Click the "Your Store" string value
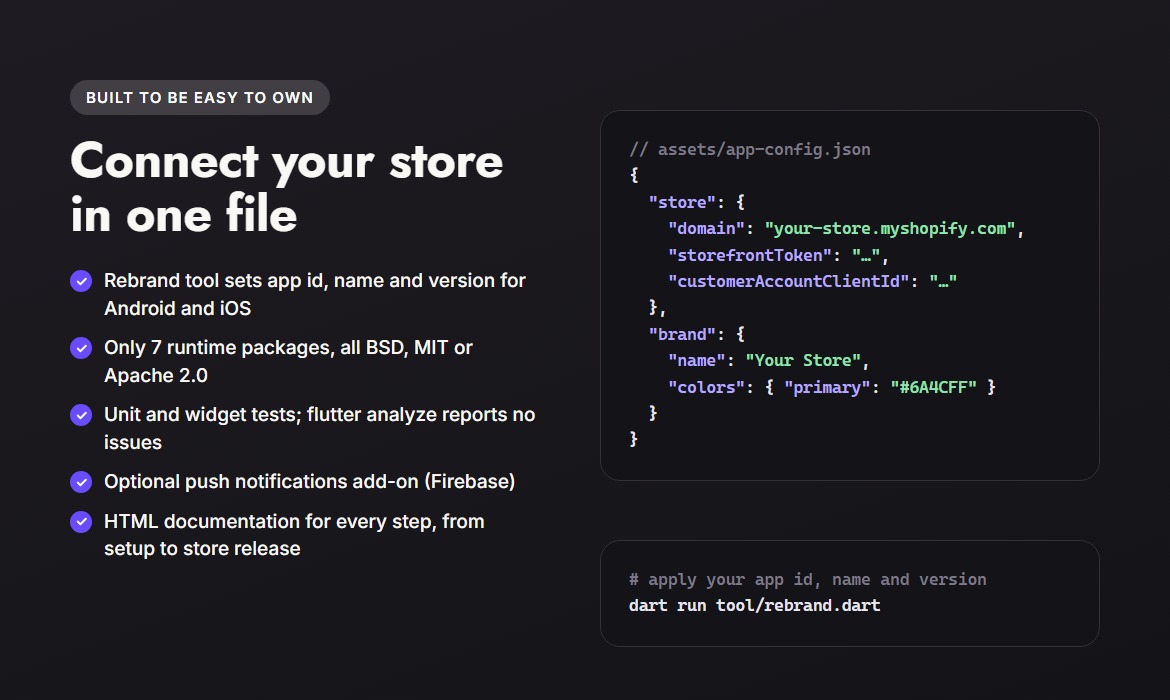Screen dimensions: 1170x700 point(803,360)
